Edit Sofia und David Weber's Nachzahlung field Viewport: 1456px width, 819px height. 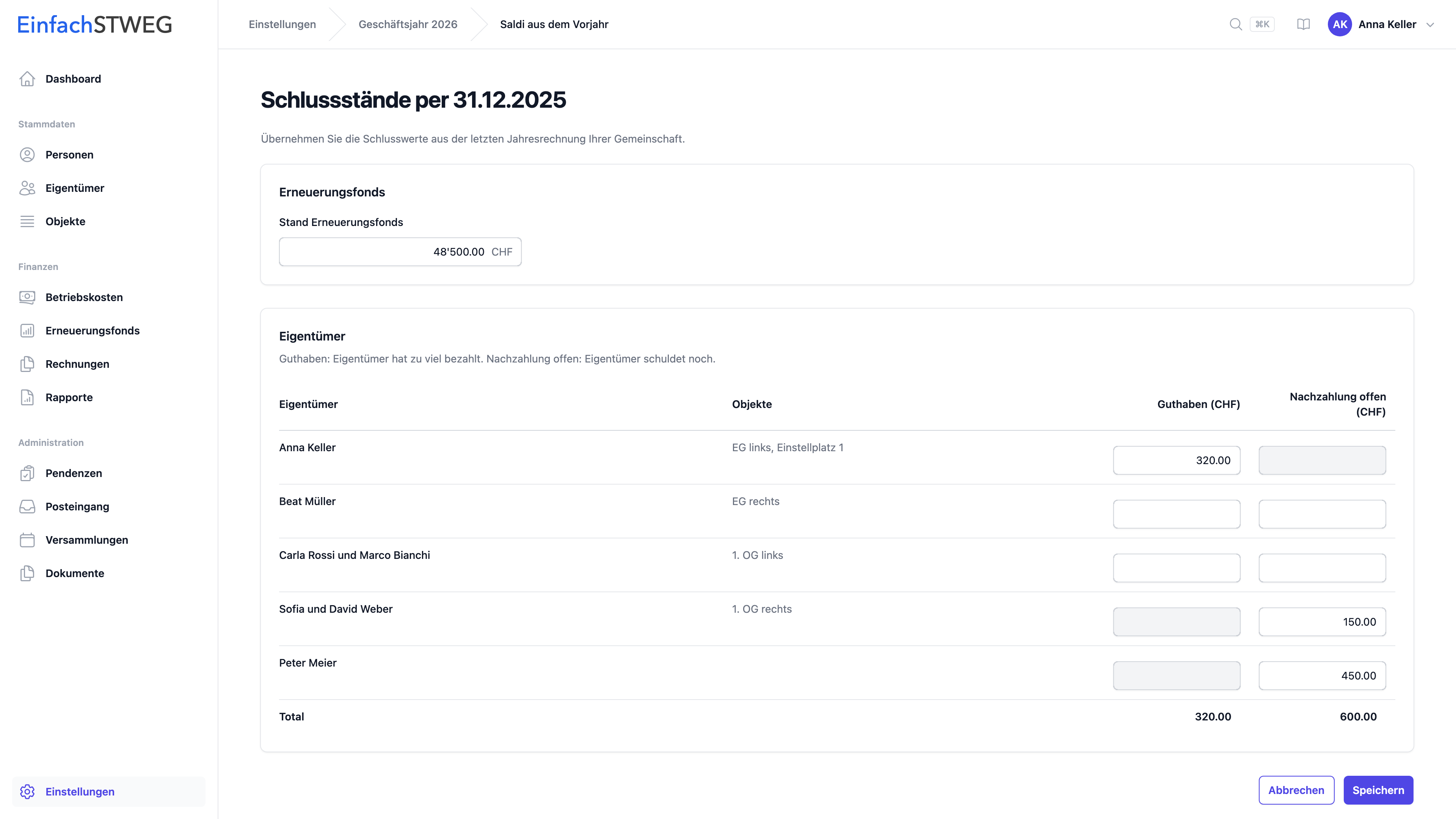point(1322,622)
